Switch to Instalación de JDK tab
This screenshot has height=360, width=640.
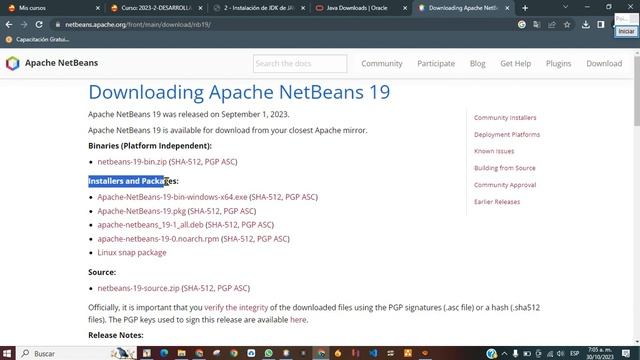pos(258,8)
